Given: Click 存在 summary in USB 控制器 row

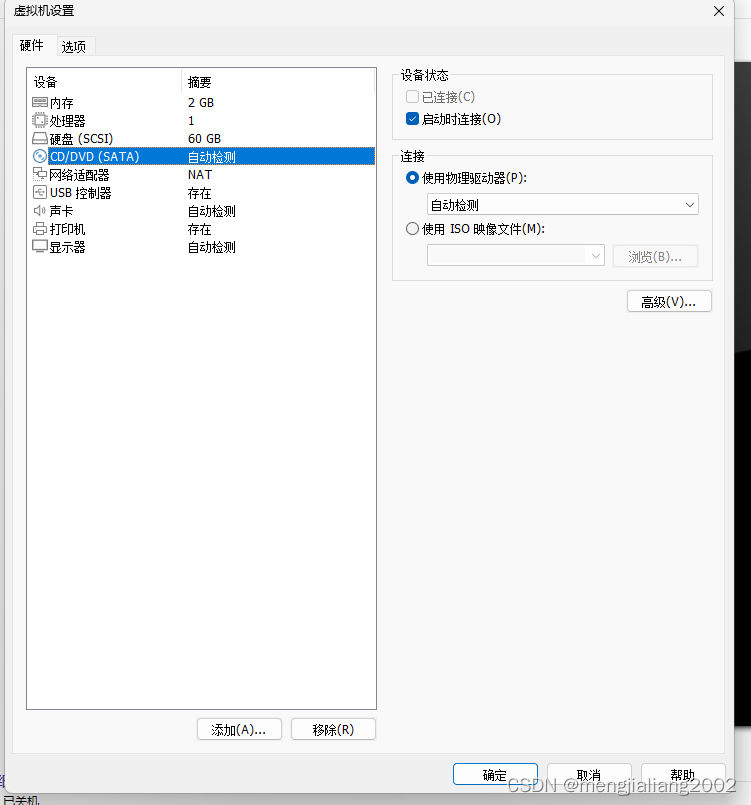Looking at the screenshot, I should (200, 193).
